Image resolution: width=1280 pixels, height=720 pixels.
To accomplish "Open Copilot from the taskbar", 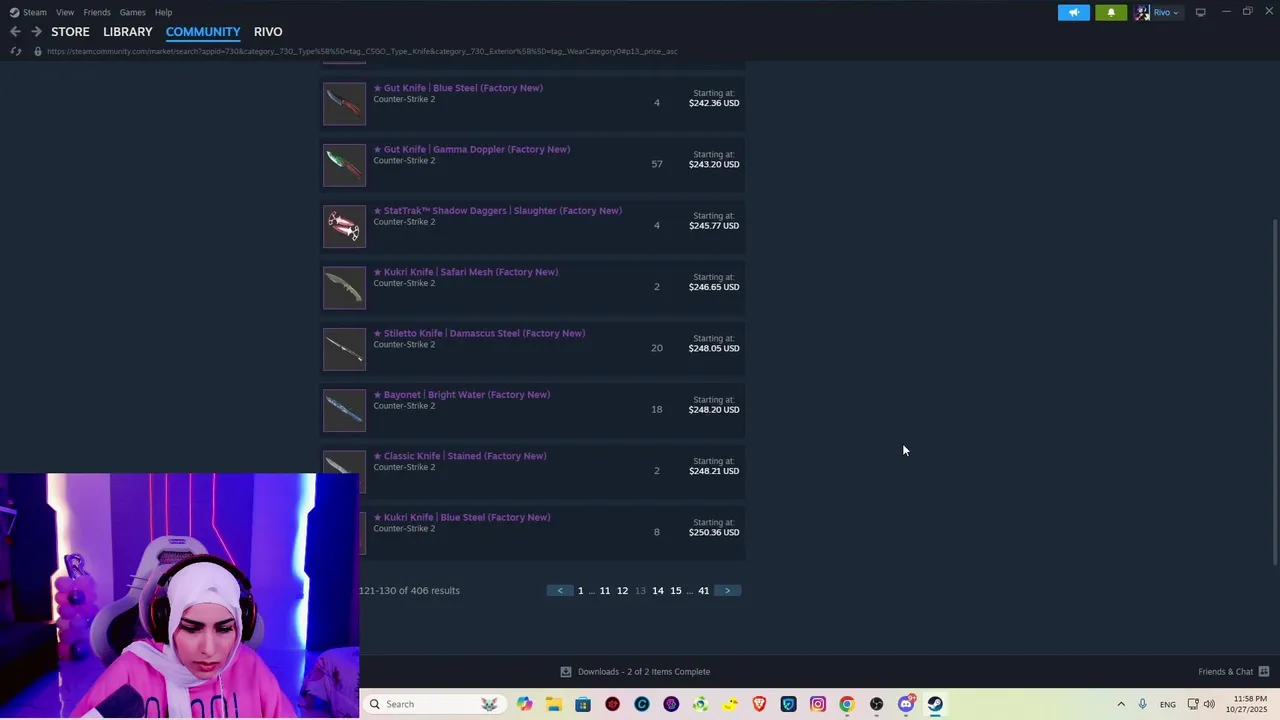I will tap(524, 704).
